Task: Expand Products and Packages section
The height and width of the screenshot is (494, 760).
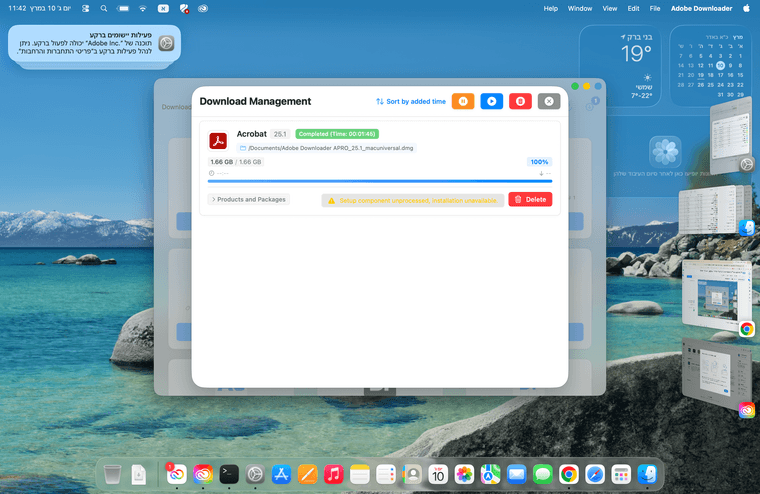Action: point(249,199)
